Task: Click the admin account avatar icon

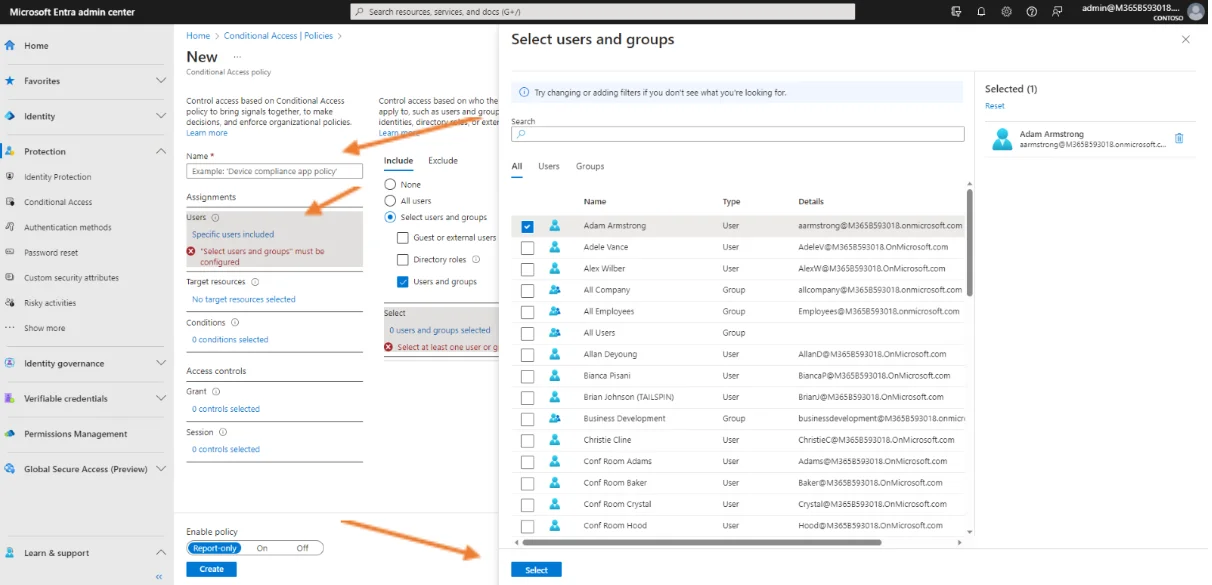Action: [x=1196, y=12]
